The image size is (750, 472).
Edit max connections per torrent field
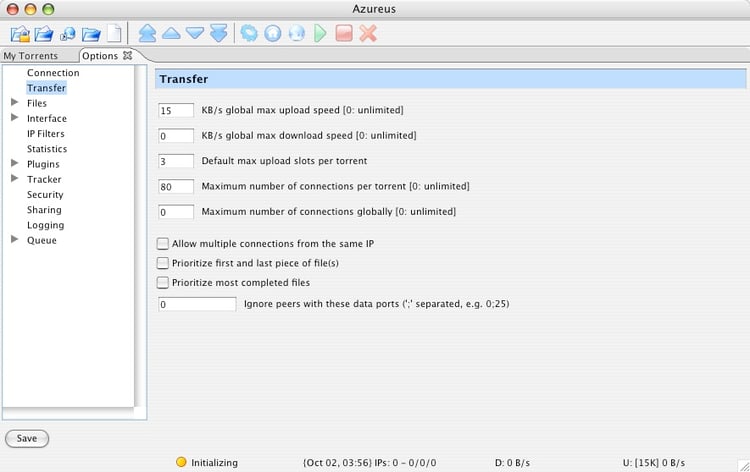[176, 187]
